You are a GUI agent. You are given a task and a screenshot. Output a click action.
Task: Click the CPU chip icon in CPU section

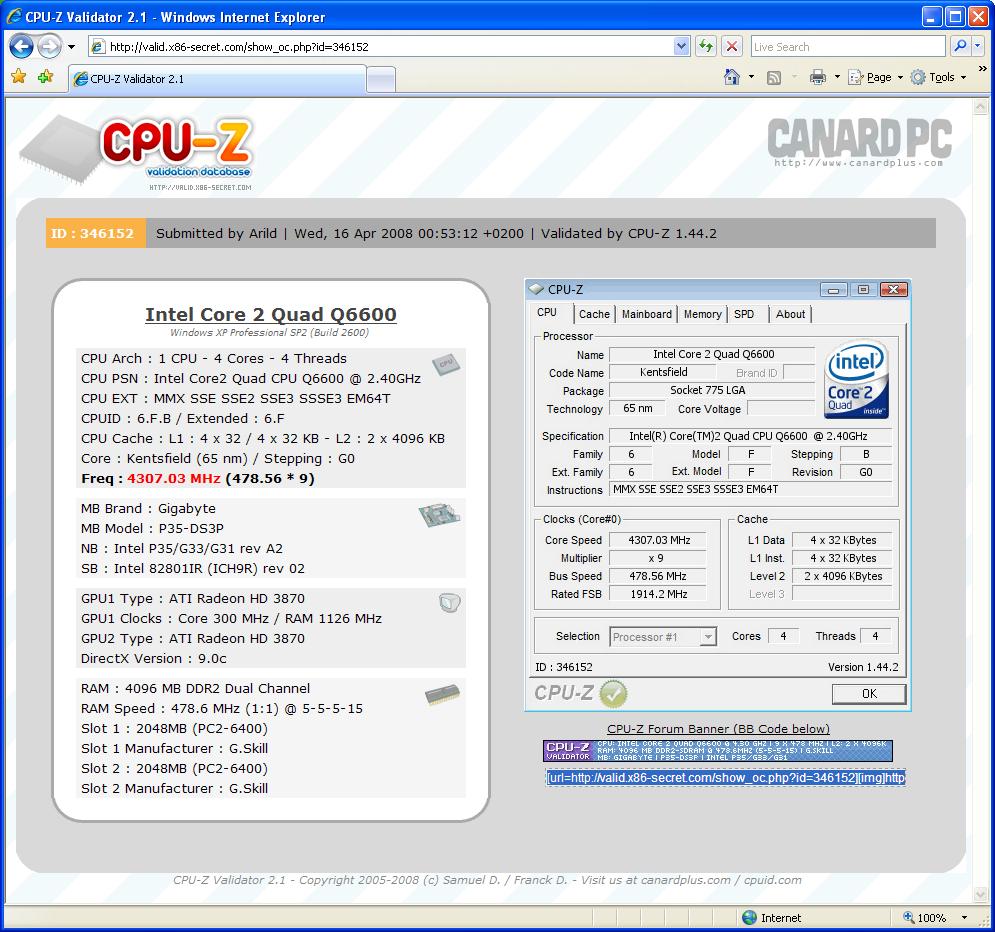pos(445,364)
